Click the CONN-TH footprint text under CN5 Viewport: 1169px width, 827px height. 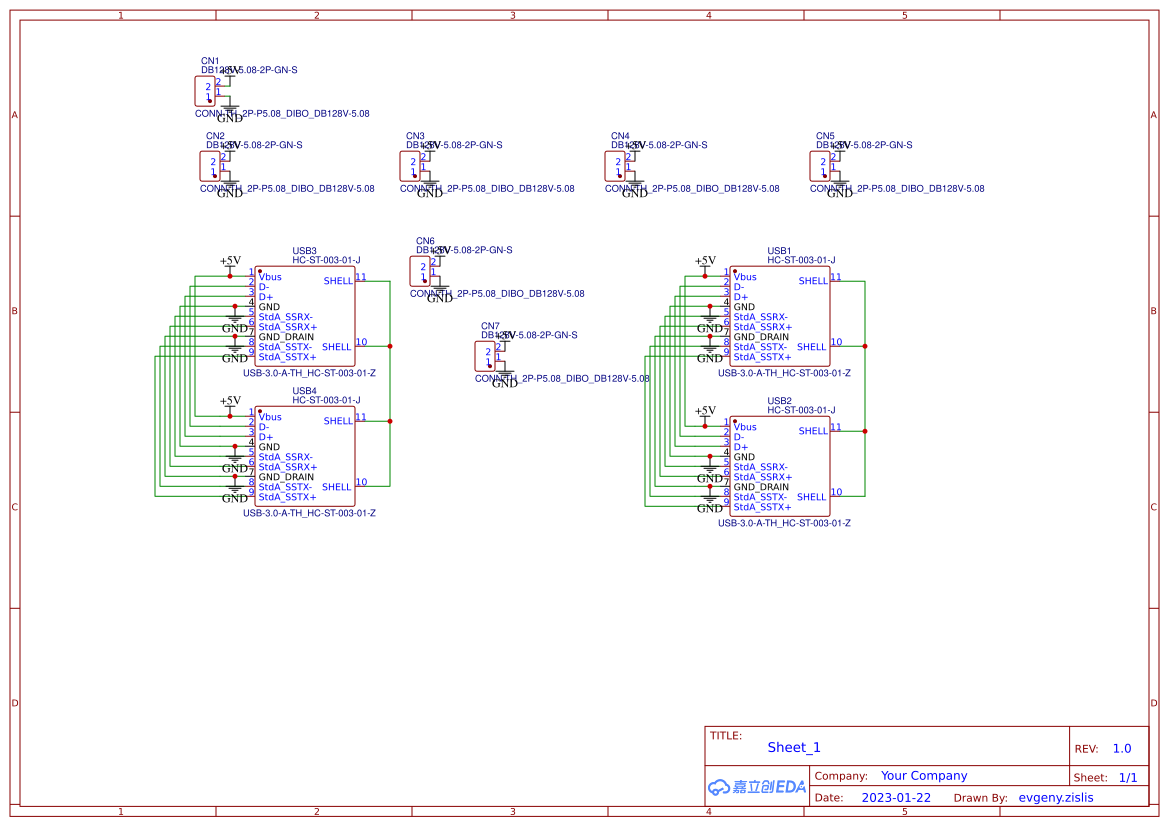[897, 189]
